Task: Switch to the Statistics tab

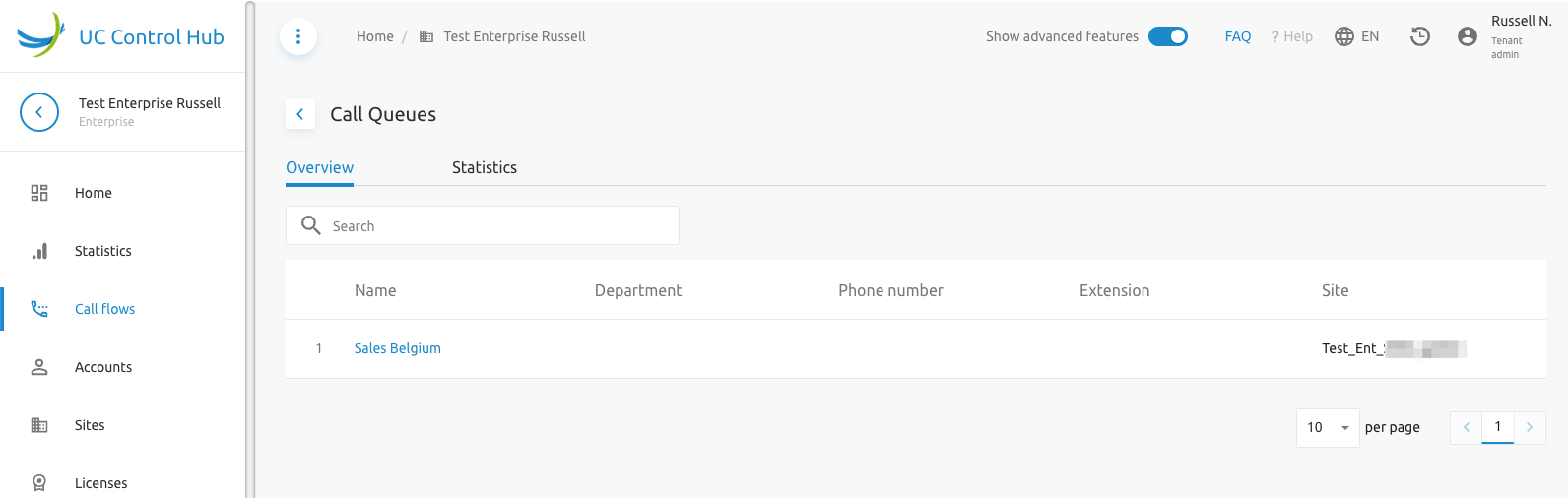Action: (x=485, y=167)
